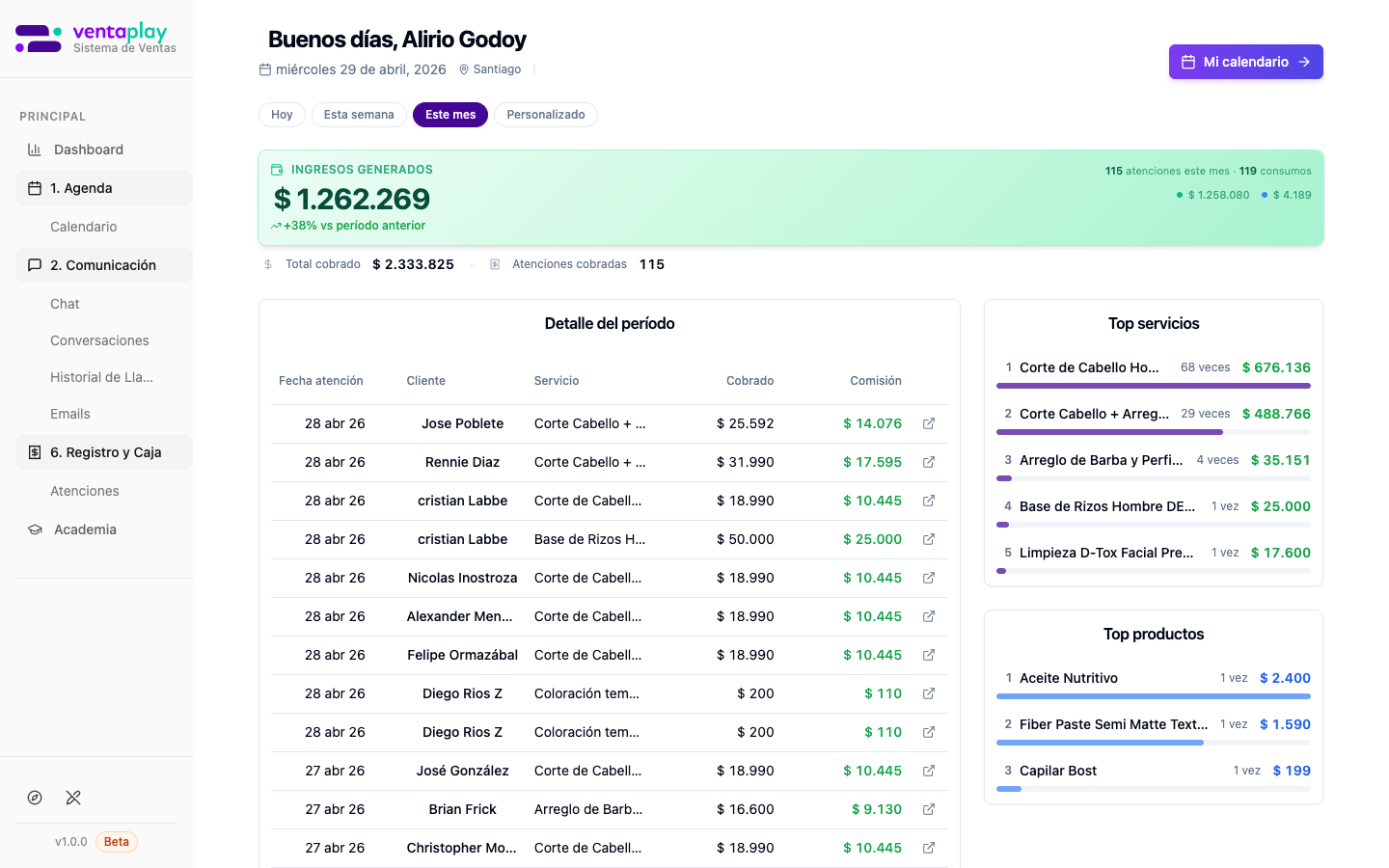Click the compass icon at sidebar bottom

35,798
